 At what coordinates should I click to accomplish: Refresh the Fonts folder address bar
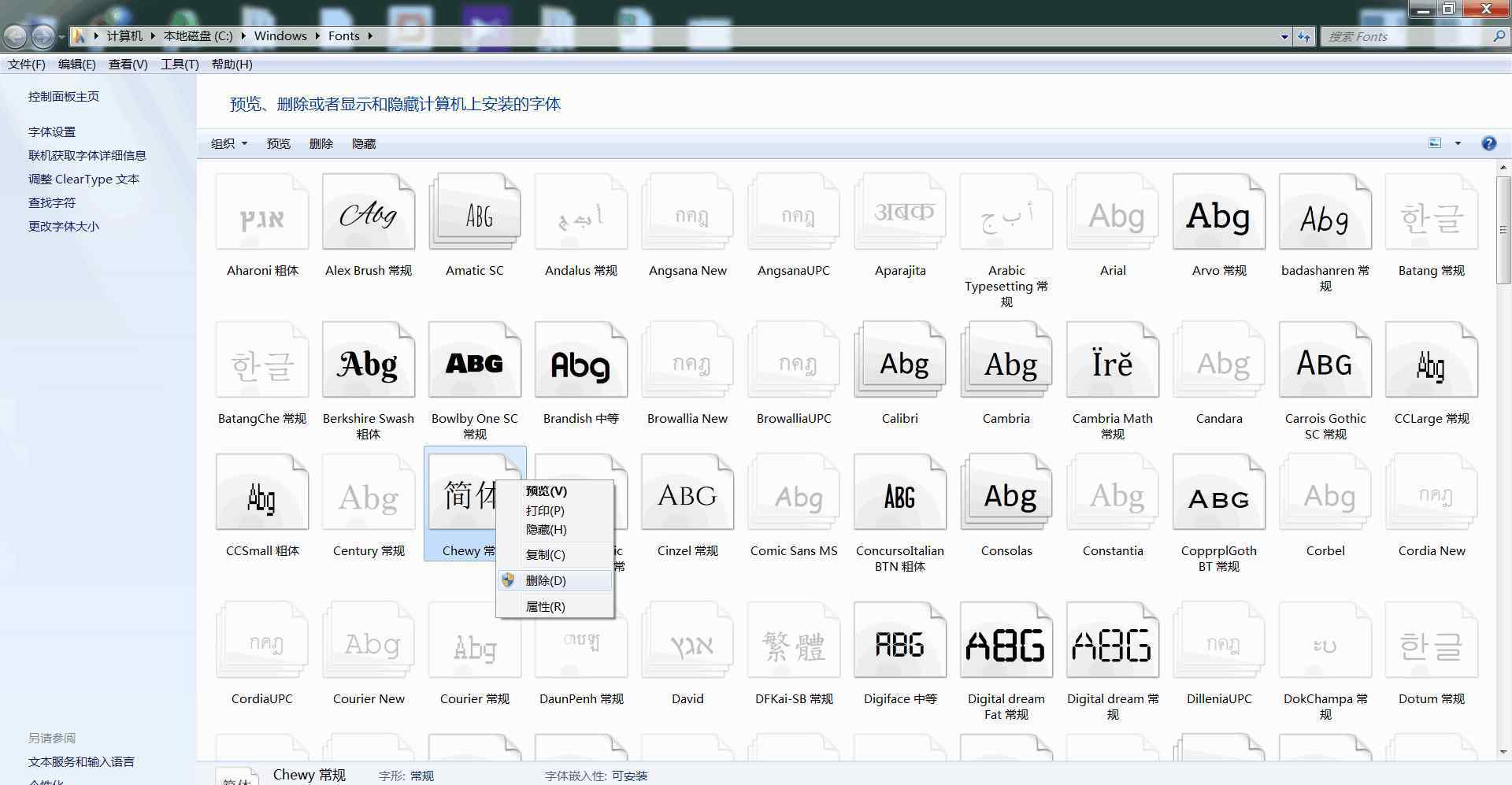(1304, 36)
